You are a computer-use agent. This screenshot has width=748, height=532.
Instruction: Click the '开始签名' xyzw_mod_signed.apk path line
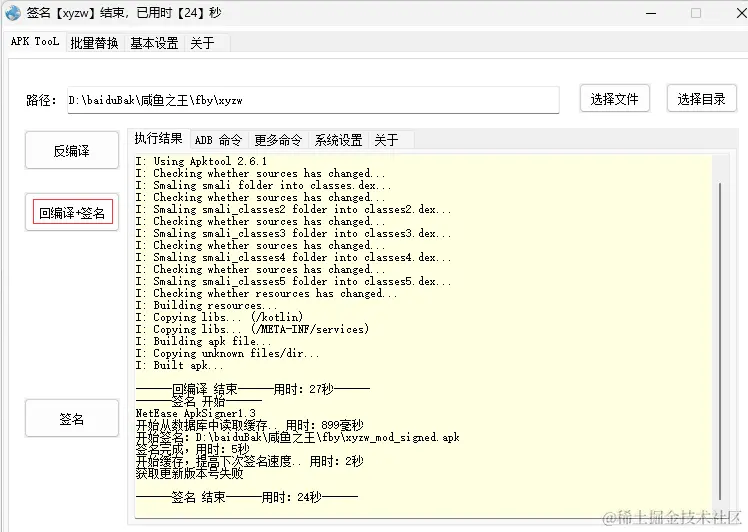(x=298, y=437)
